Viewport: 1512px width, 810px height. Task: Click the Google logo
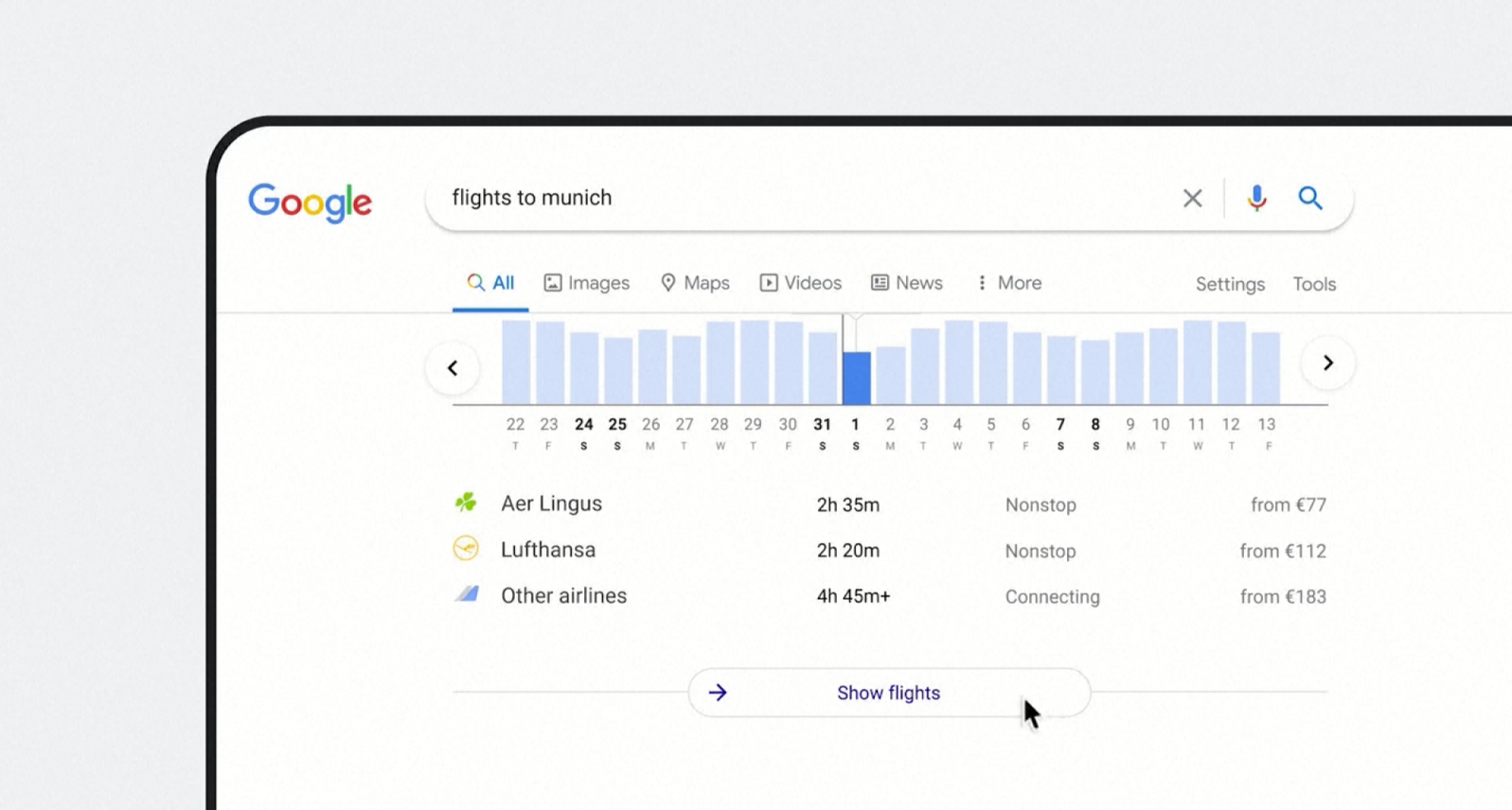tap(311, 202)
